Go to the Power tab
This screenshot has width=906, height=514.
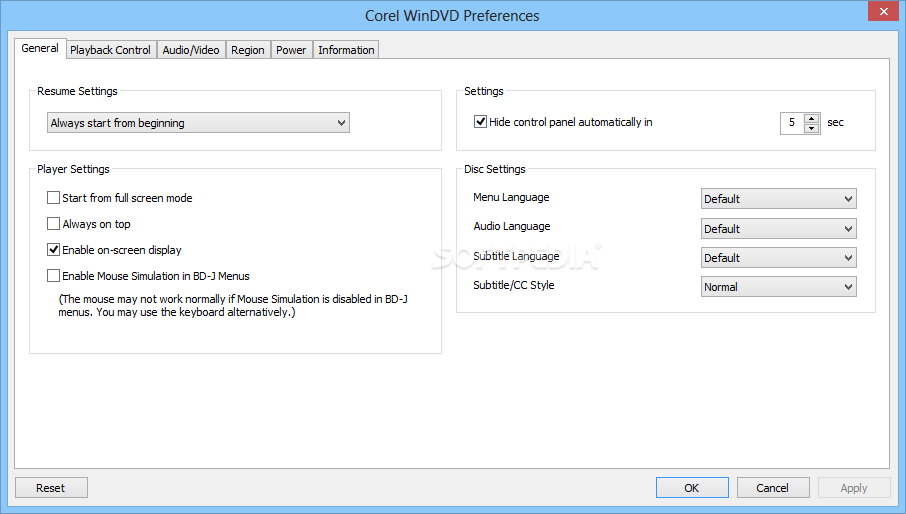[291, 50]
